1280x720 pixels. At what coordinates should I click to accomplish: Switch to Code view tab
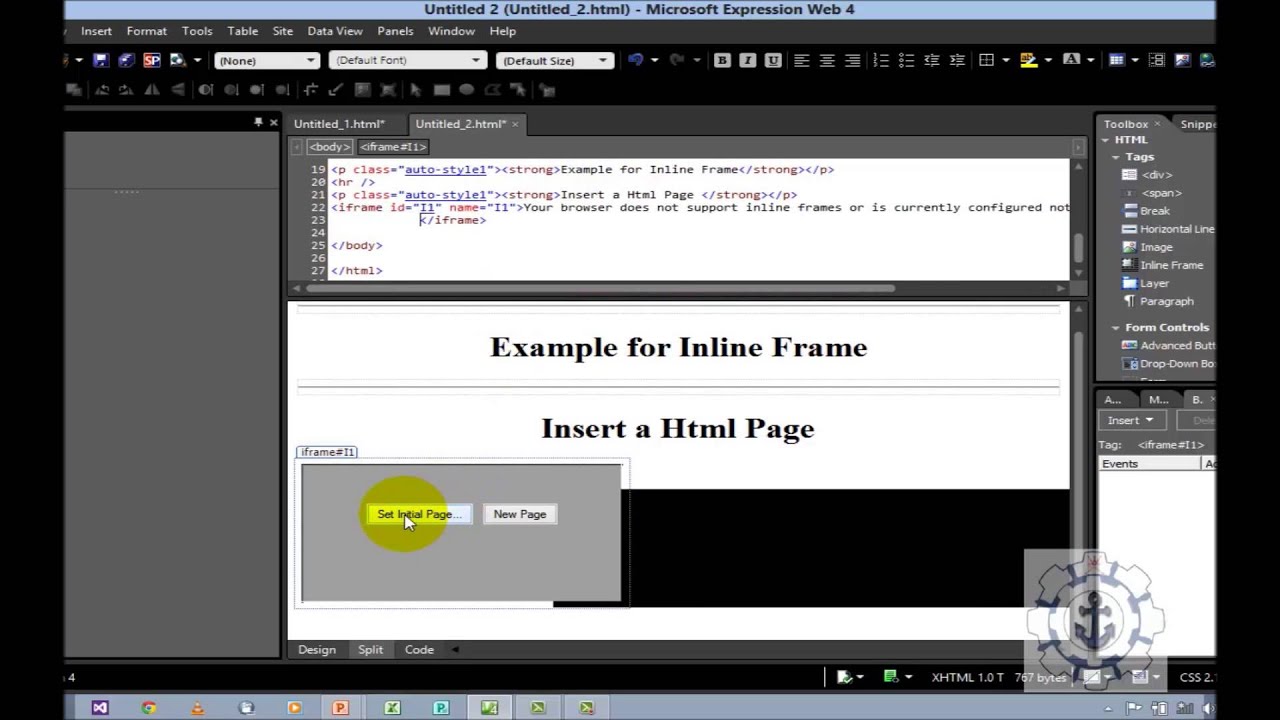[x=419, y=650]
